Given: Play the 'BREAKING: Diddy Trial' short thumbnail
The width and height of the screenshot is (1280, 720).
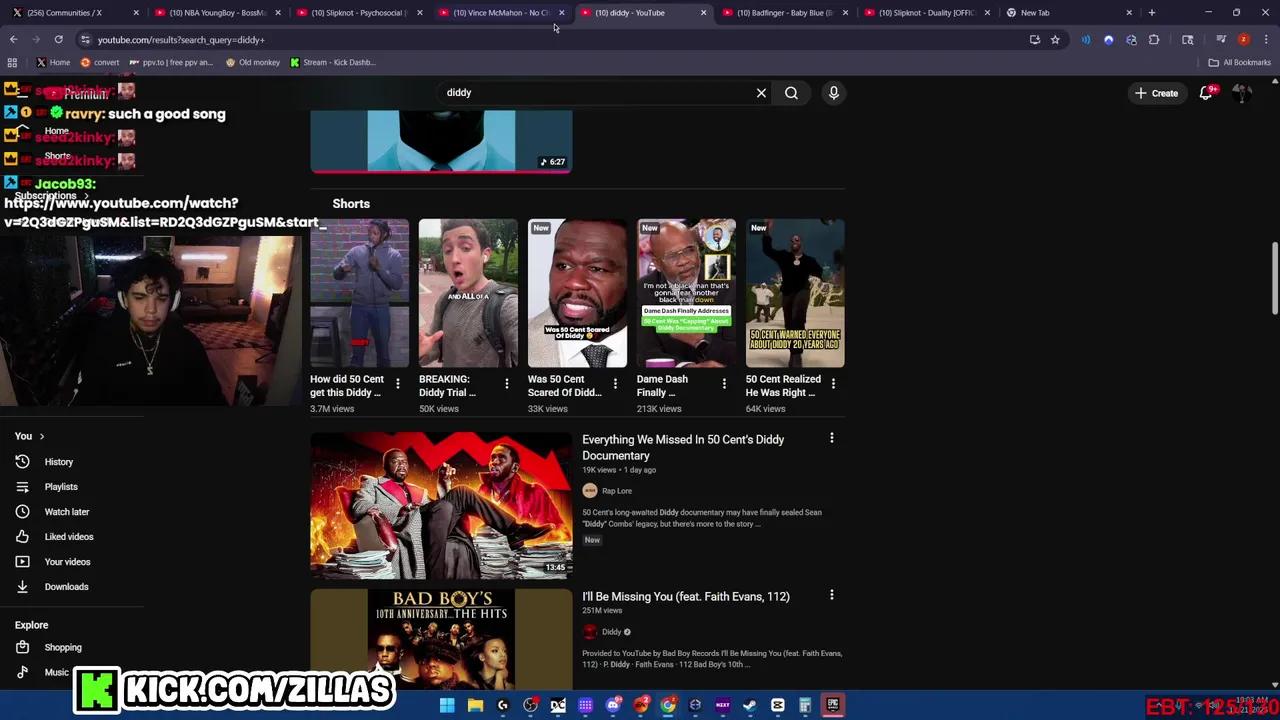Looking at the screenshot, I should pyautogui.click(x=468, y=293).
